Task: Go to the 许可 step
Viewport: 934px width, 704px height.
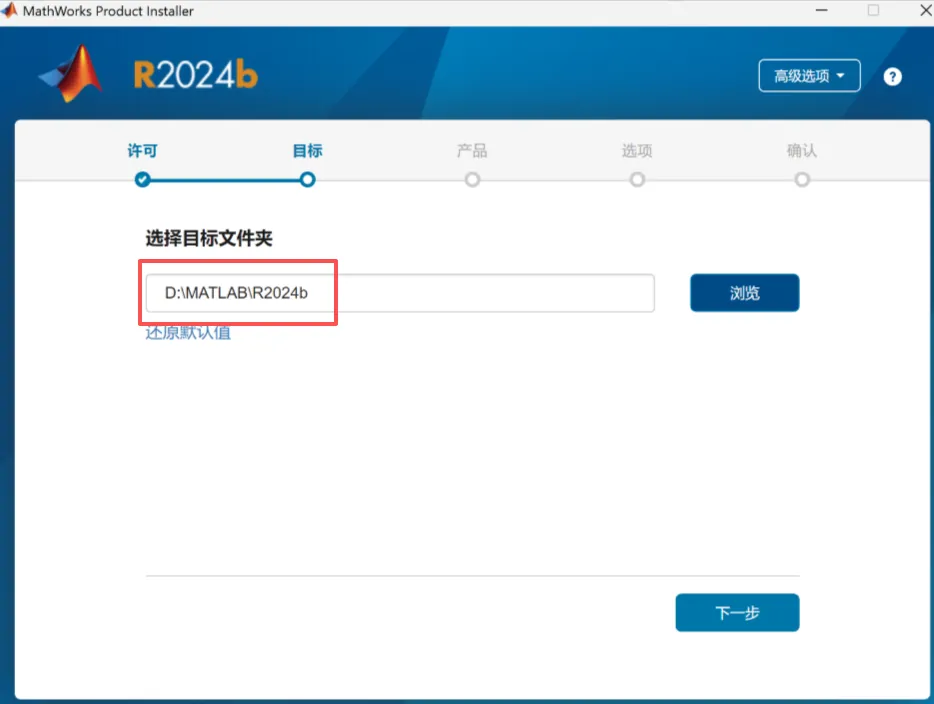Action: click(x=142, y=151)
